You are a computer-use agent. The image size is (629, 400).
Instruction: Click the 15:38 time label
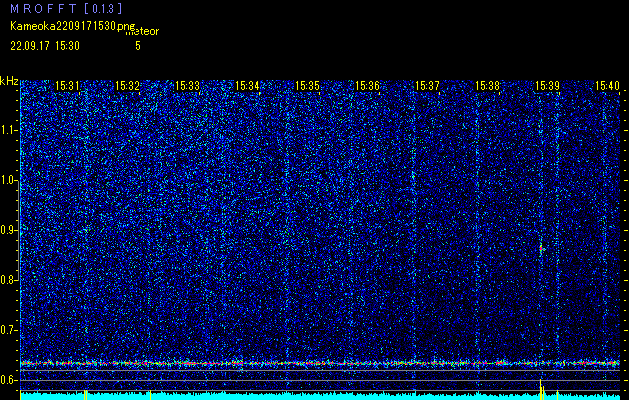point(487,85)
